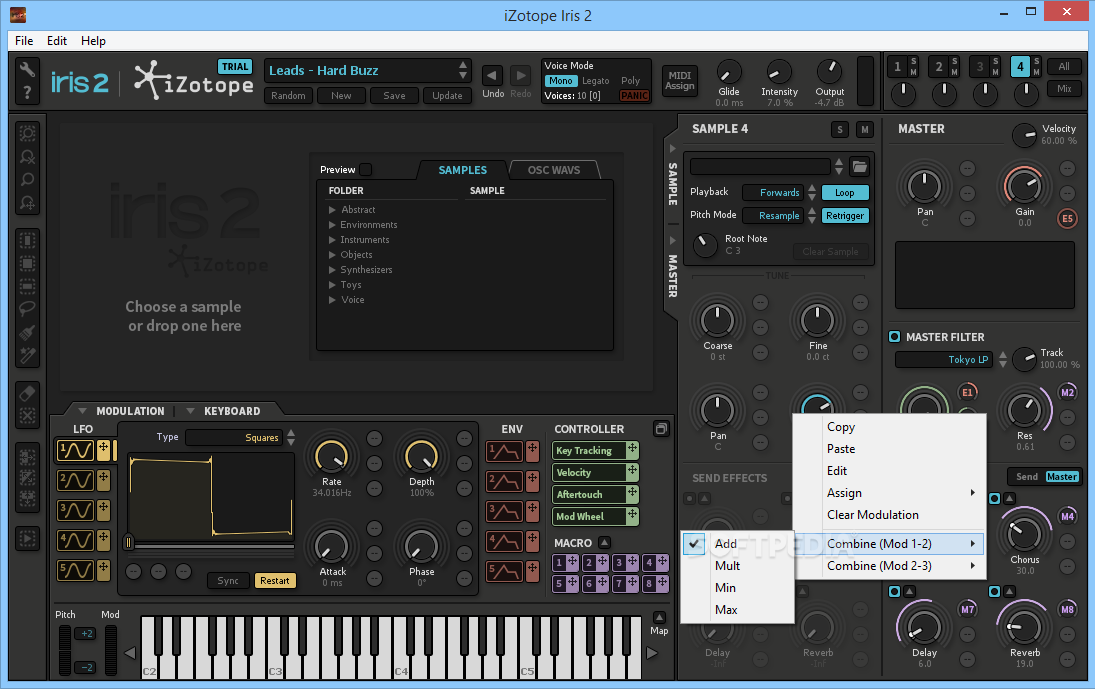The height and width of the screenshot is (689, 1095).
Task: Click Macro 8 assign crosshair
Action: pyautogui.click(x=662, y=583)
